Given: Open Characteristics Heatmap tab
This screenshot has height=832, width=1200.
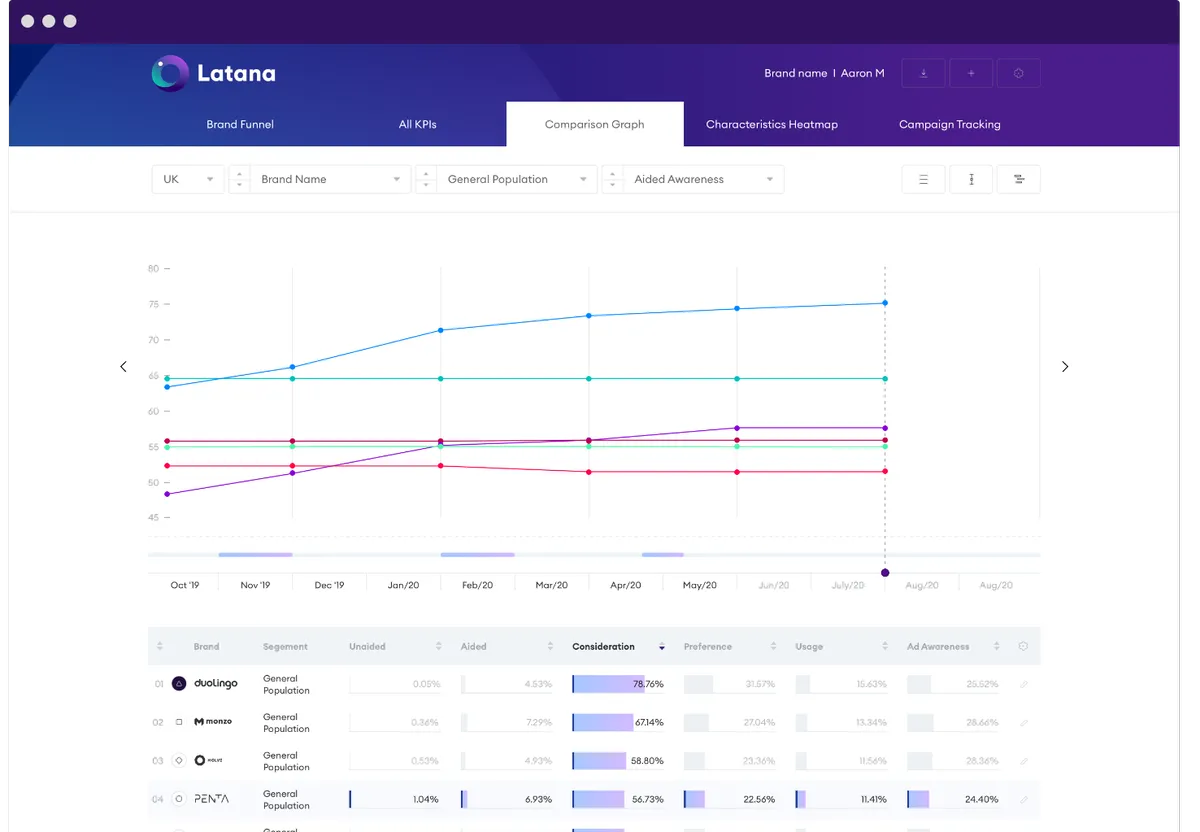Looking at the screenshot, I should [x=772, y=125].
